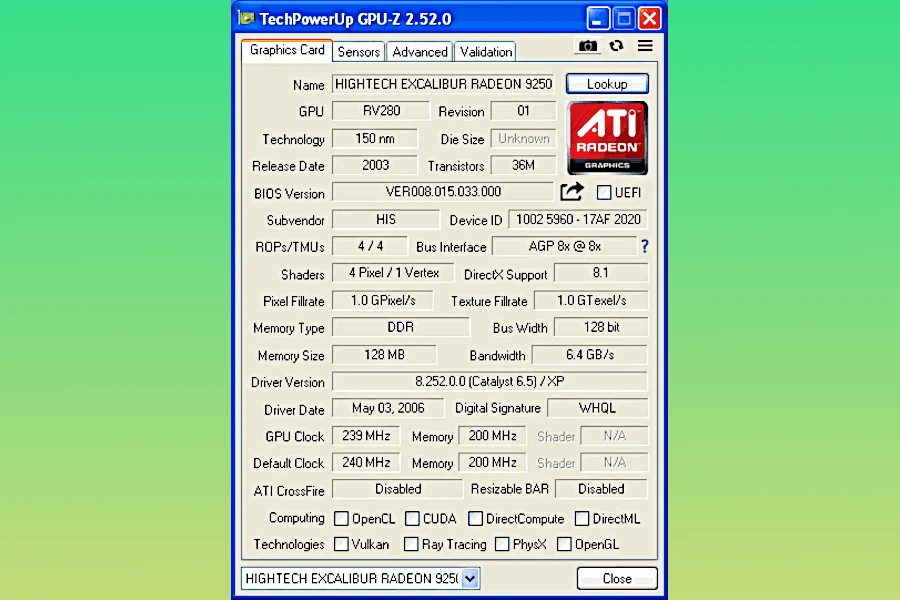Click the BIOS export share icon
Image resolution: width=900 pixels, height=600 pixels.
572,192
